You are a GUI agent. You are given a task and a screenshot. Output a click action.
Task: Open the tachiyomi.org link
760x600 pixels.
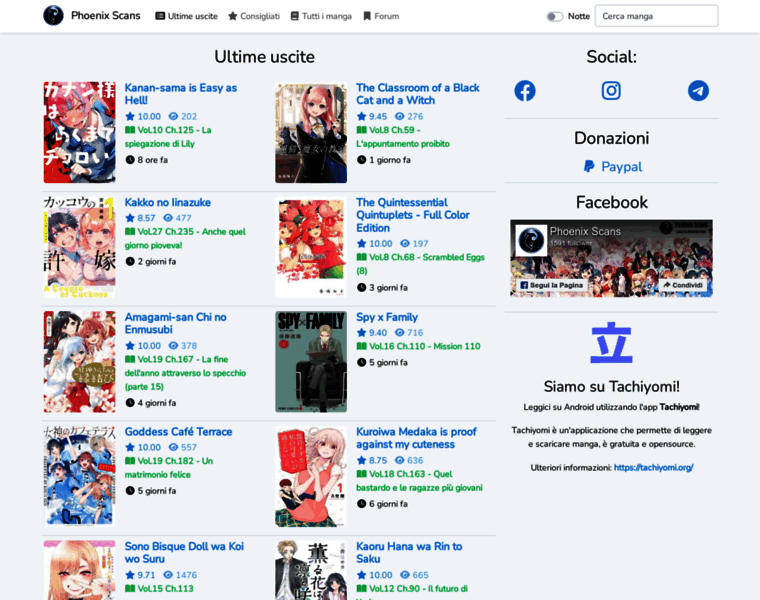pyautogui.click(x=653, y=467)
